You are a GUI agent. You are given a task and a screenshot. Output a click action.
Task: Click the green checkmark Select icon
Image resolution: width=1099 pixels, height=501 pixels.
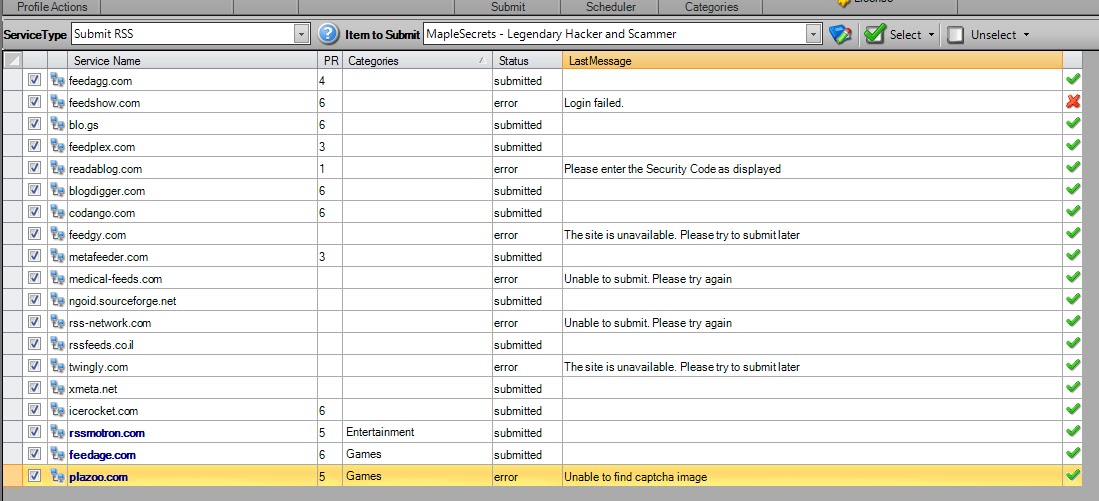(x=875, y=34)
